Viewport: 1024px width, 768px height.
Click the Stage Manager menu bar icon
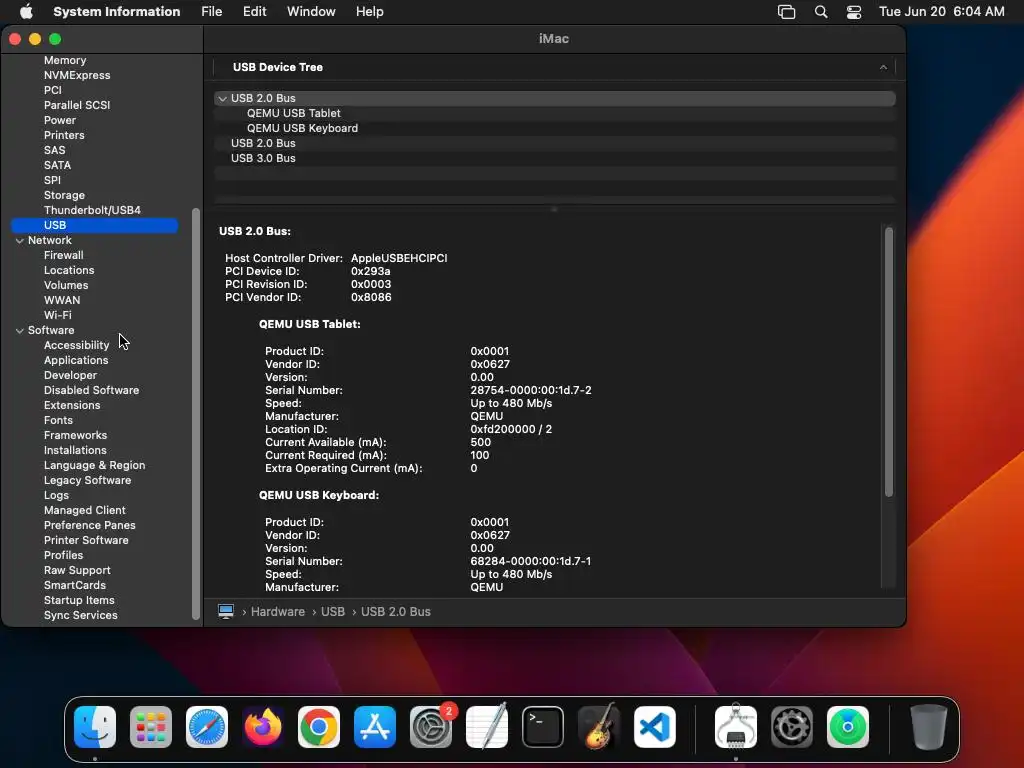tap(786, 12)
